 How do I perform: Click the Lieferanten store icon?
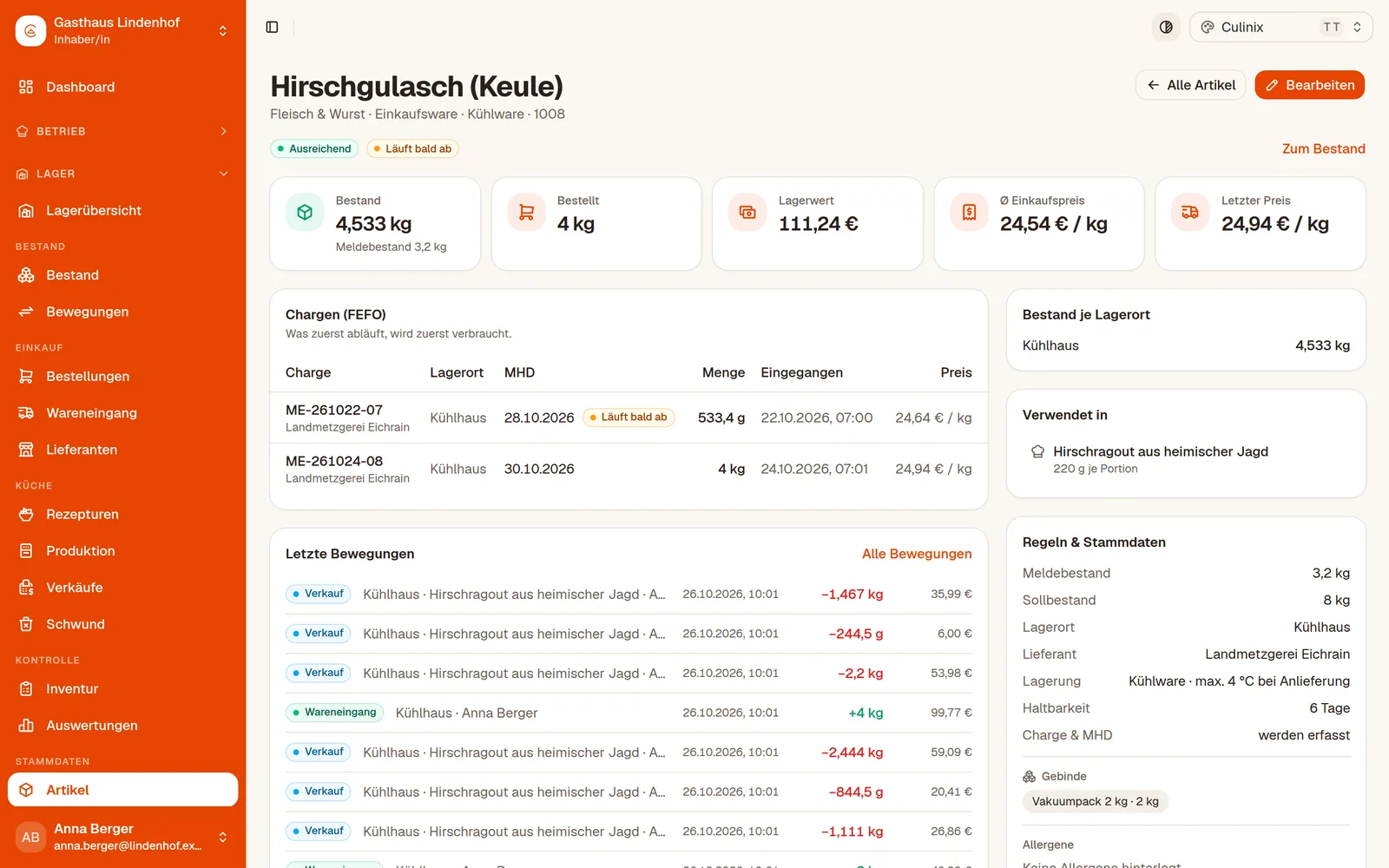tap(26, 450)
